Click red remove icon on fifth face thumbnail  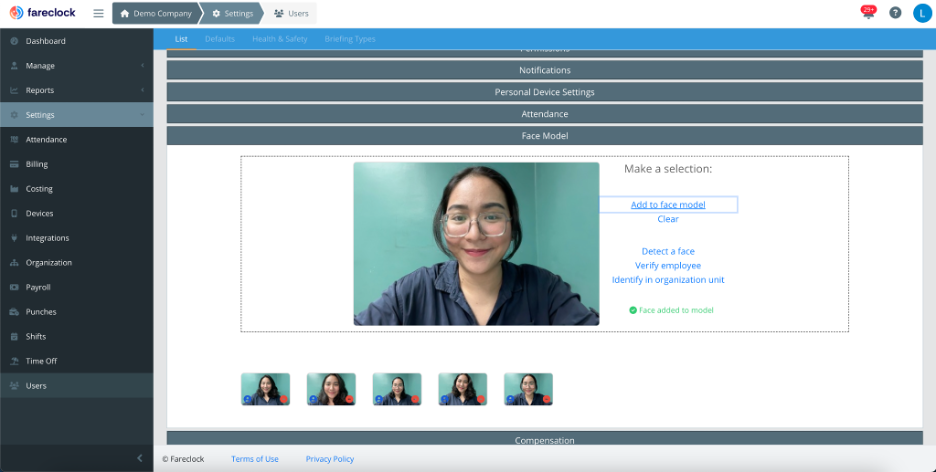pyautogui.click(x=546, y=399)
